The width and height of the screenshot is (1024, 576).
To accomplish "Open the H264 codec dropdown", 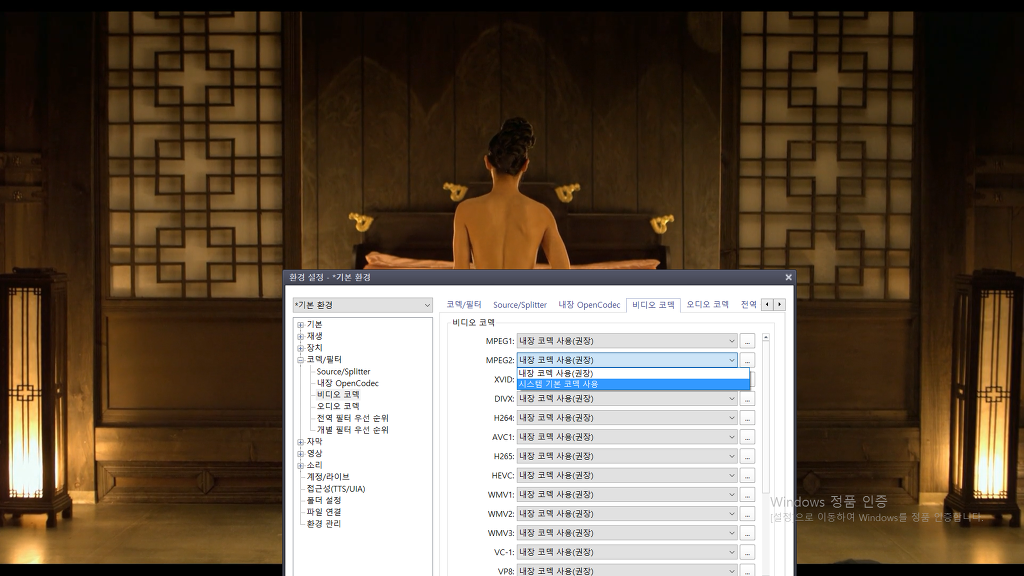I will tap(627, 417).
